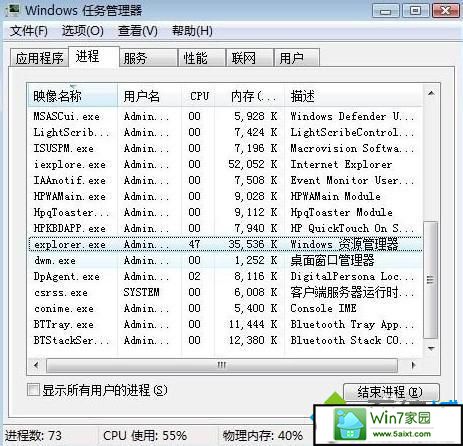
Task: Click the HPWAMain Module description
Action: click(x=335, y=196)
